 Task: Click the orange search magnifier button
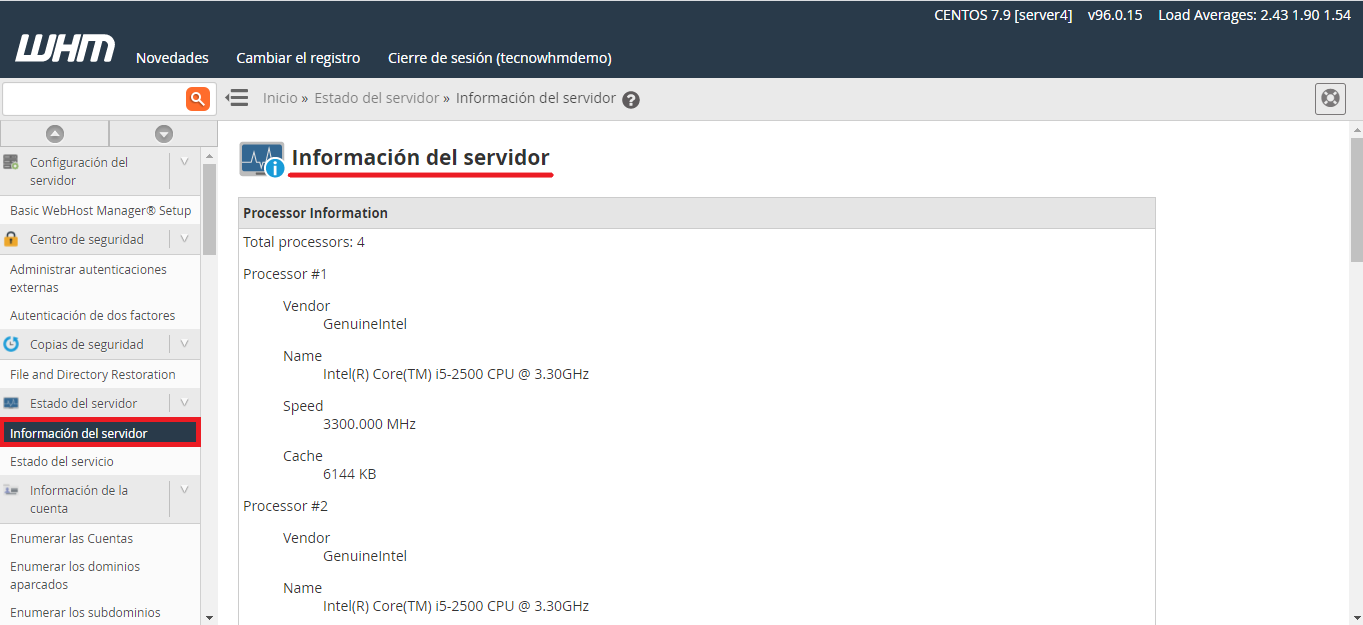[x=197, y=98]
